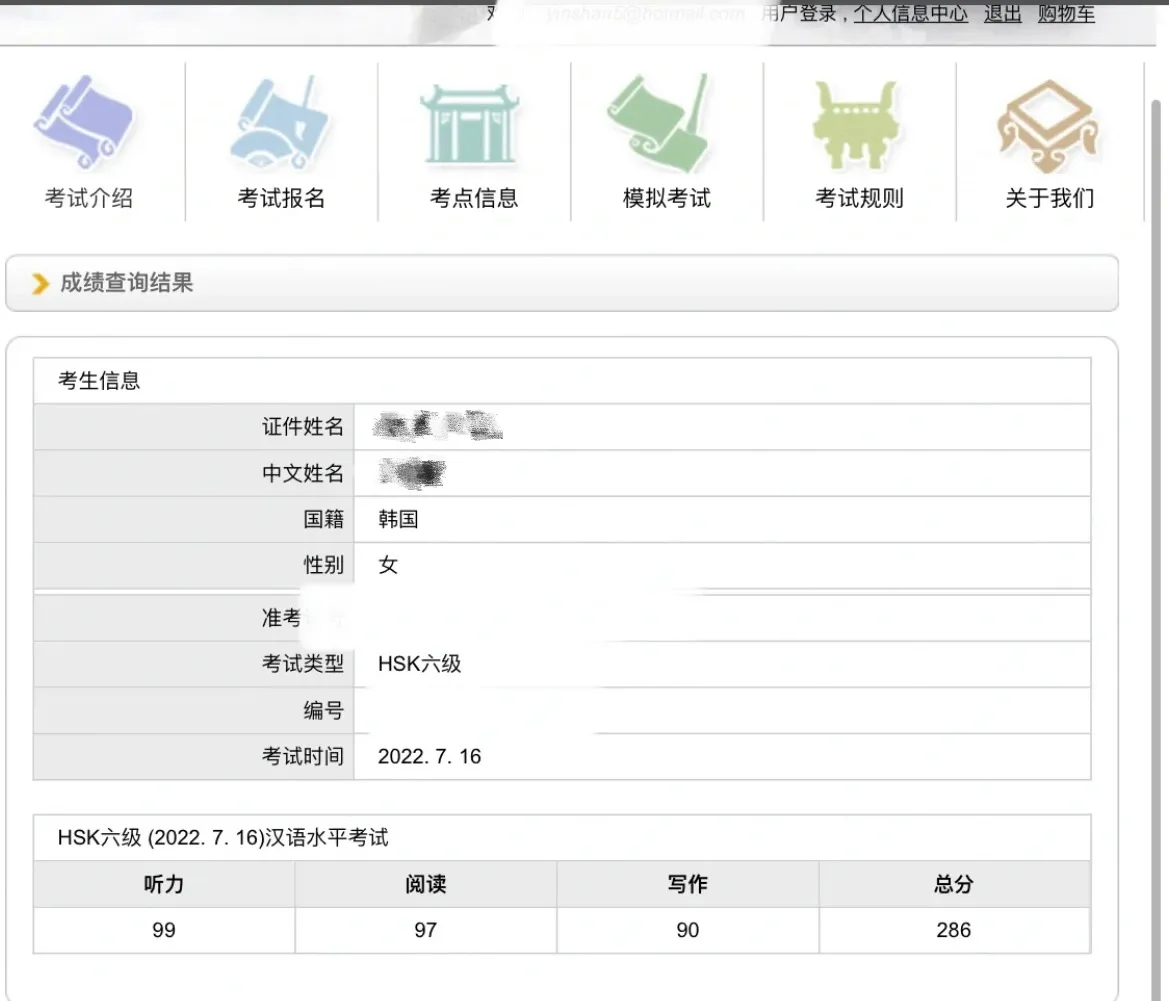
Task: Click the 总分 column header
Action: (954, 884)
